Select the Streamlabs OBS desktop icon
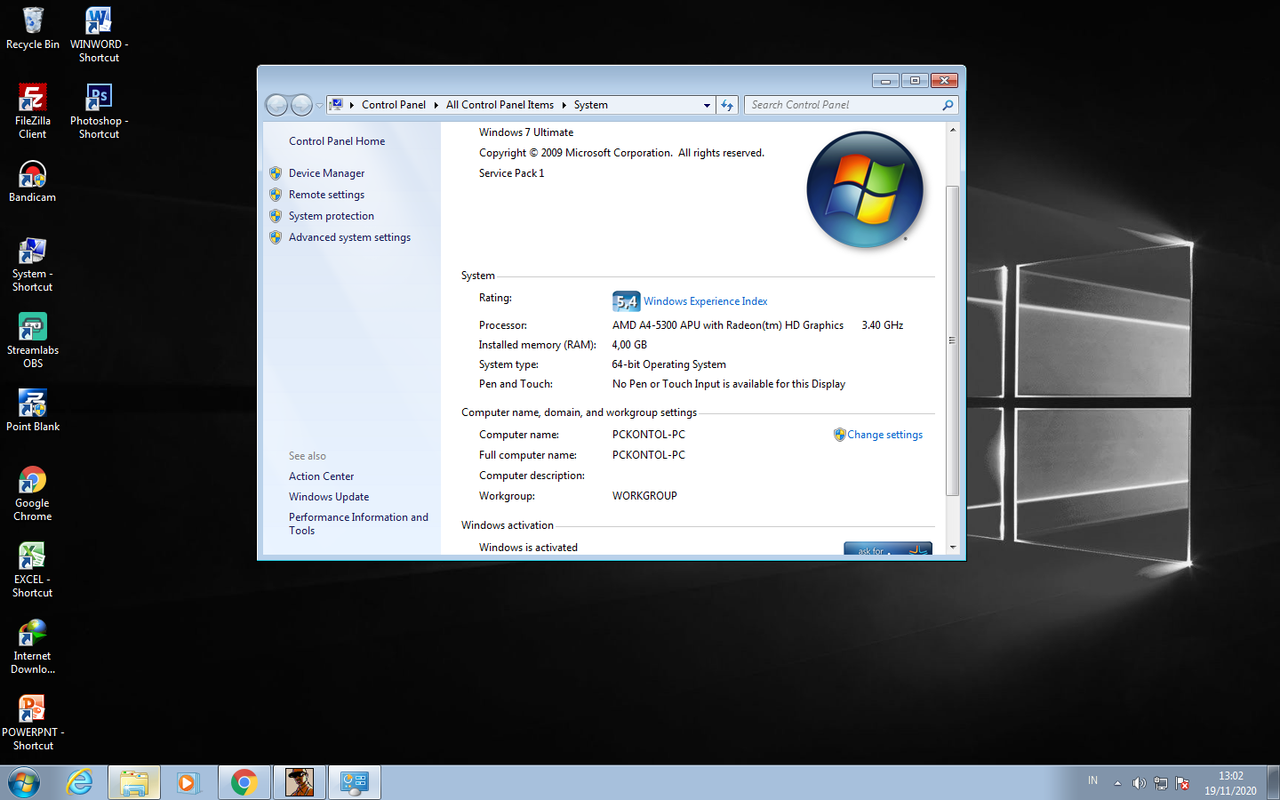The width and height of the screenshot is (1280, 800). click(x=32, y=341)
